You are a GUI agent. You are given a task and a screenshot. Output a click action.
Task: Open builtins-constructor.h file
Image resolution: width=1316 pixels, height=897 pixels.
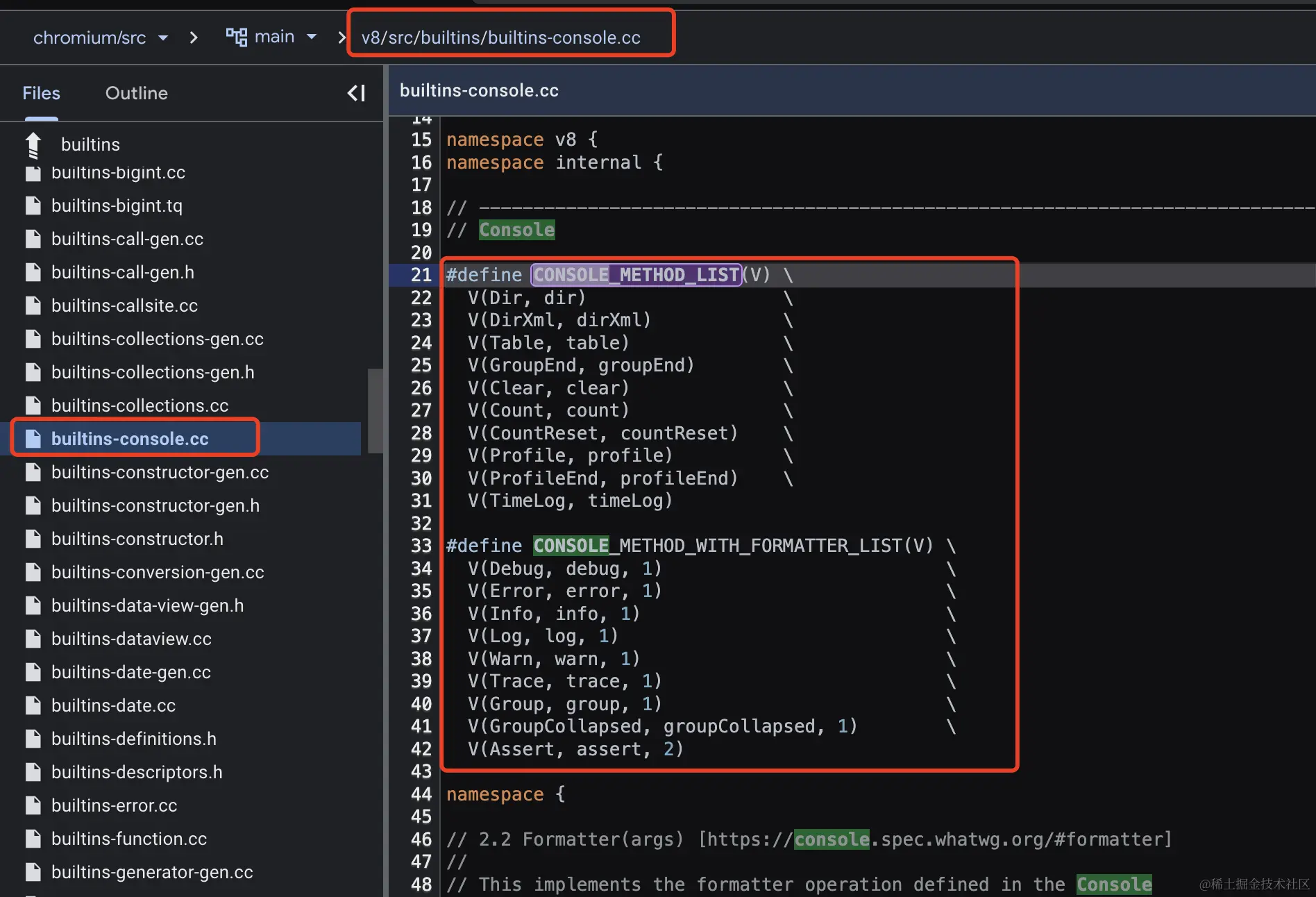coord(137,539)
